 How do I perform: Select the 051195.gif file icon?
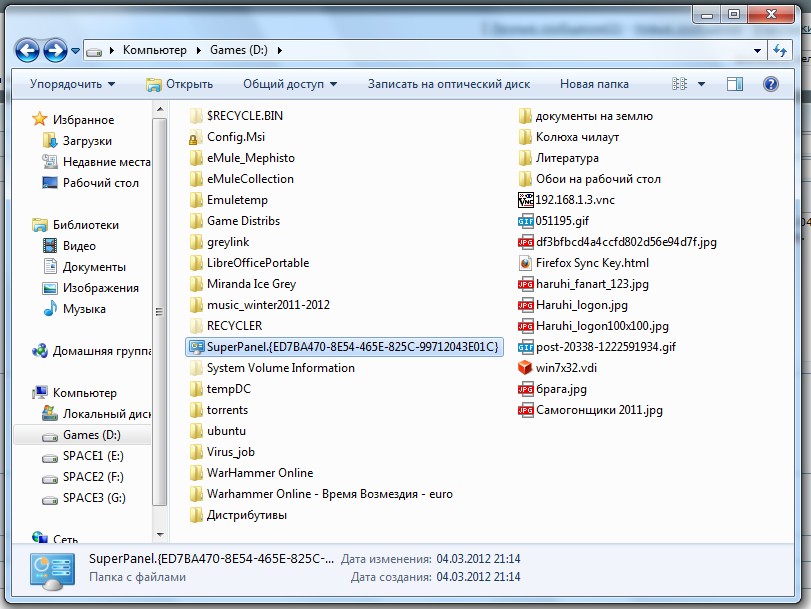point(525,221)
